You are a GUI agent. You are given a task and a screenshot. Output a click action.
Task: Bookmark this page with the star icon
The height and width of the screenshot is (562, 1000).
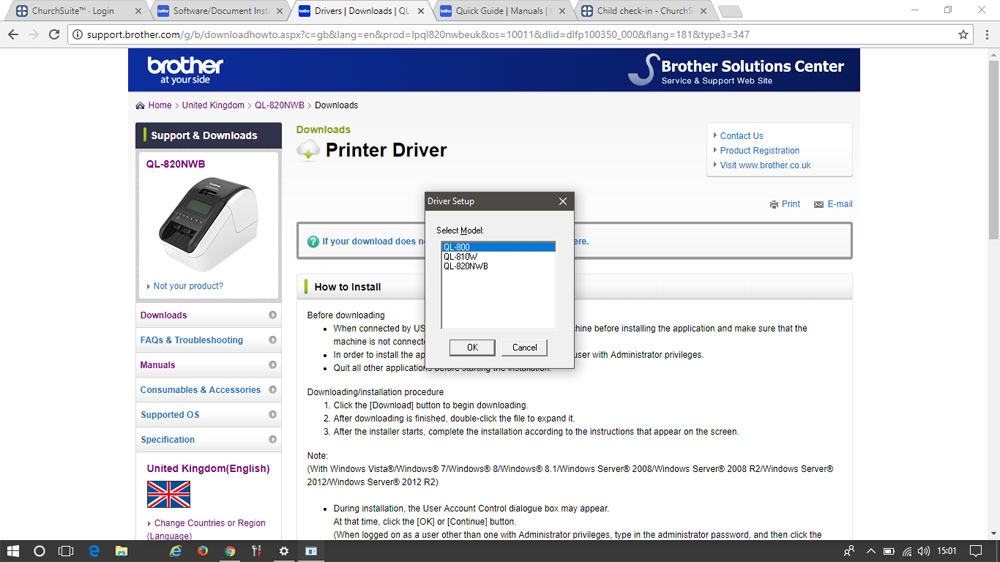click(963, 34)
